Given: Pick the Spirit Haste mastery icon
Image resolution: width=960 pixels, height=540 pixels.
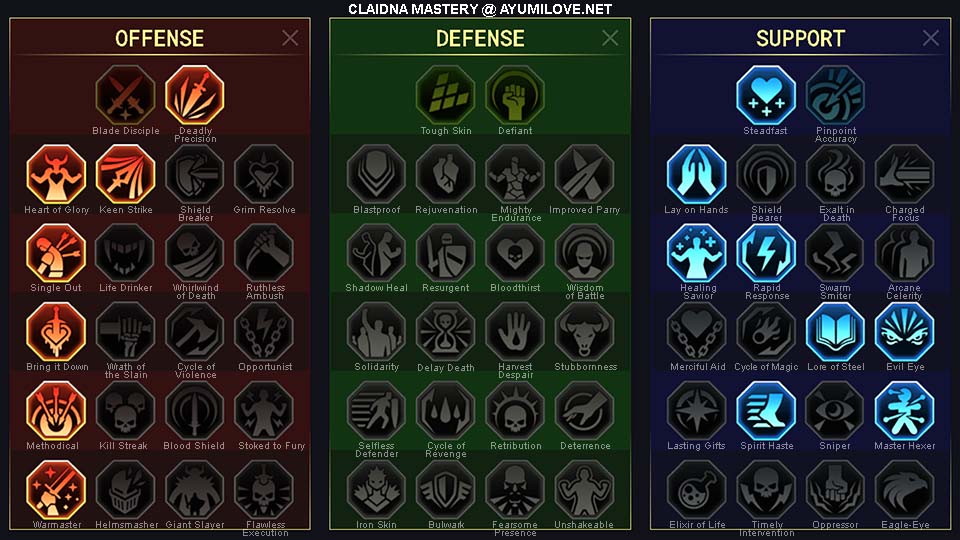Looking at the screenshot, I should click(766, 411).
